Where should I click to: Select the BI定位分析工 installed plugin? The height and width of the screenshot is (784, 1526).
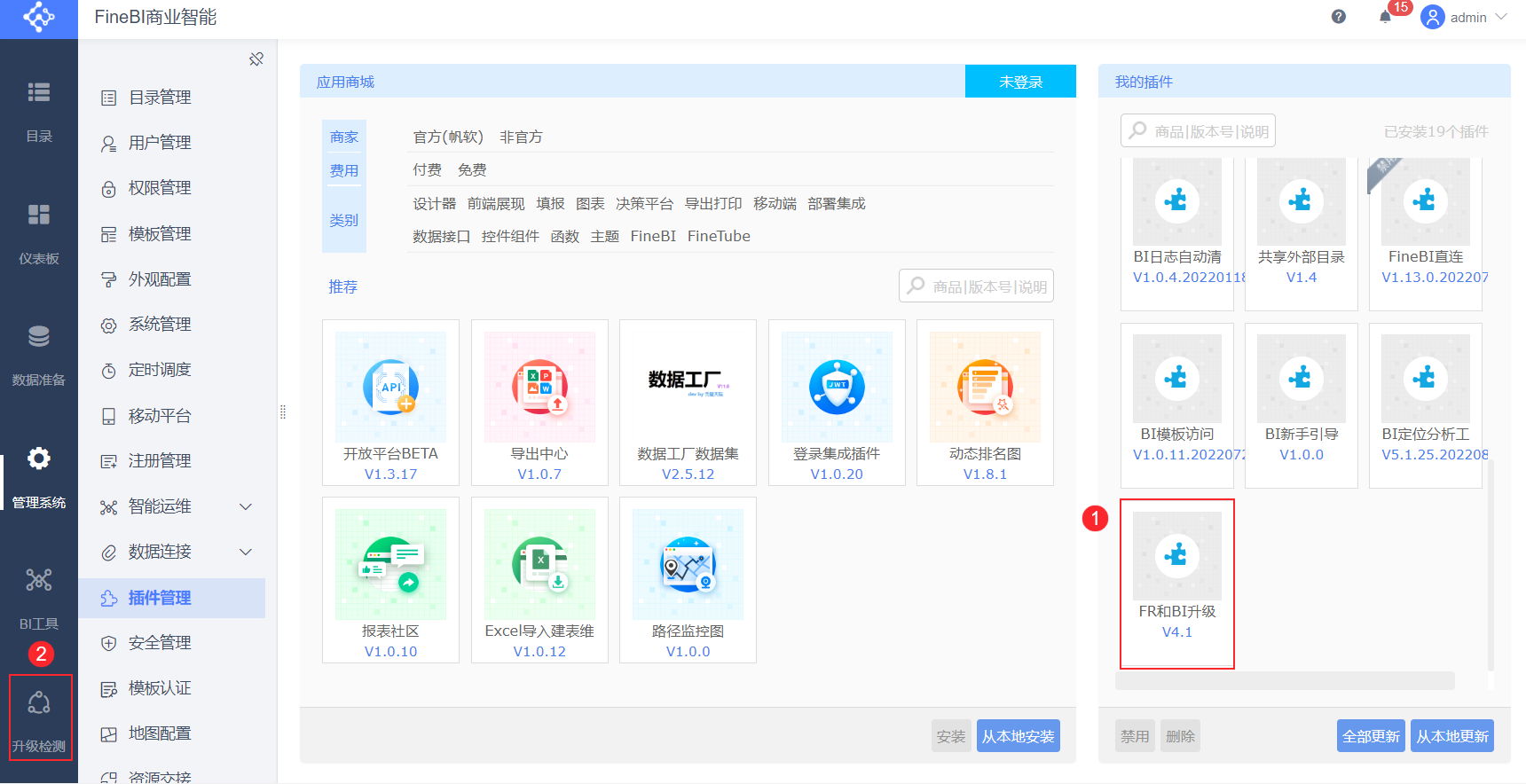pos(1426,405)
